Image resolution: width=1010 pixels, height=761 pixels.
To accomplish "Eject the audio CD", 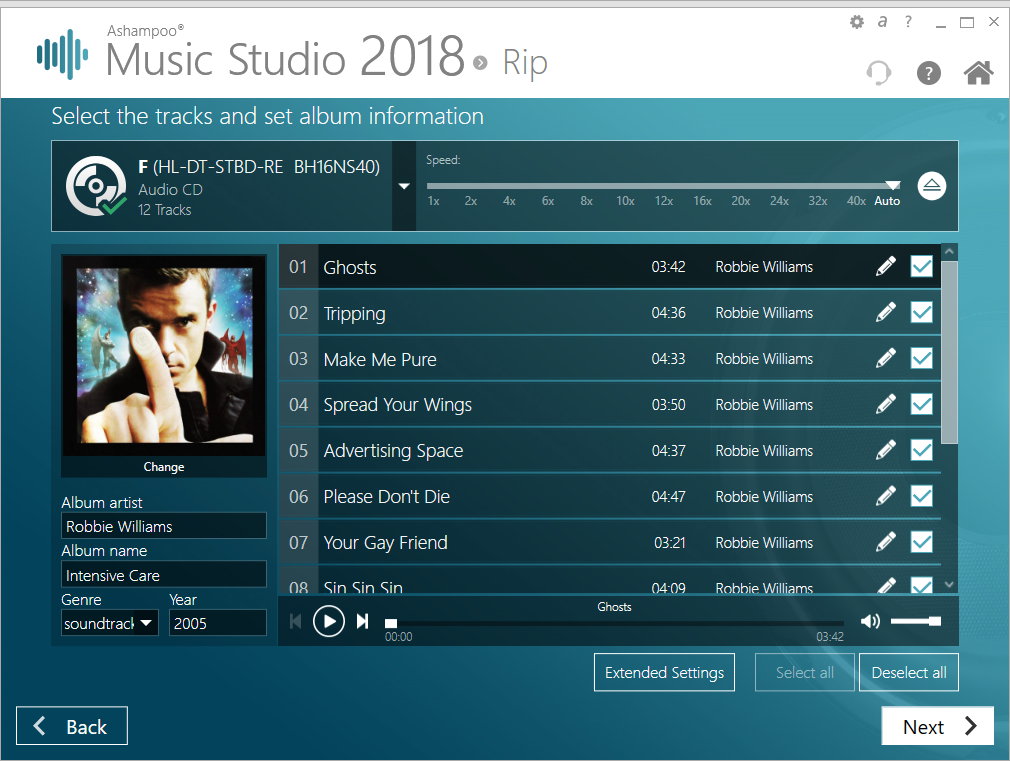I will 931,186.
